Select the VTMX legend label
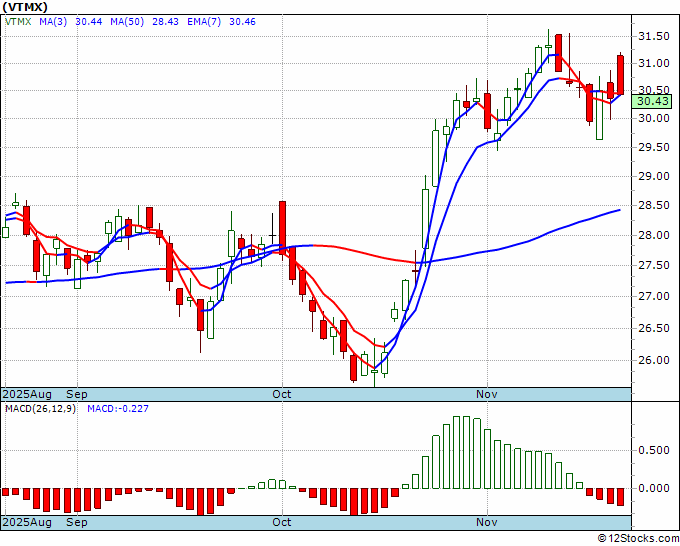This screenshot has height=546, width=680. pyautogui.click(x=18, y=22)
